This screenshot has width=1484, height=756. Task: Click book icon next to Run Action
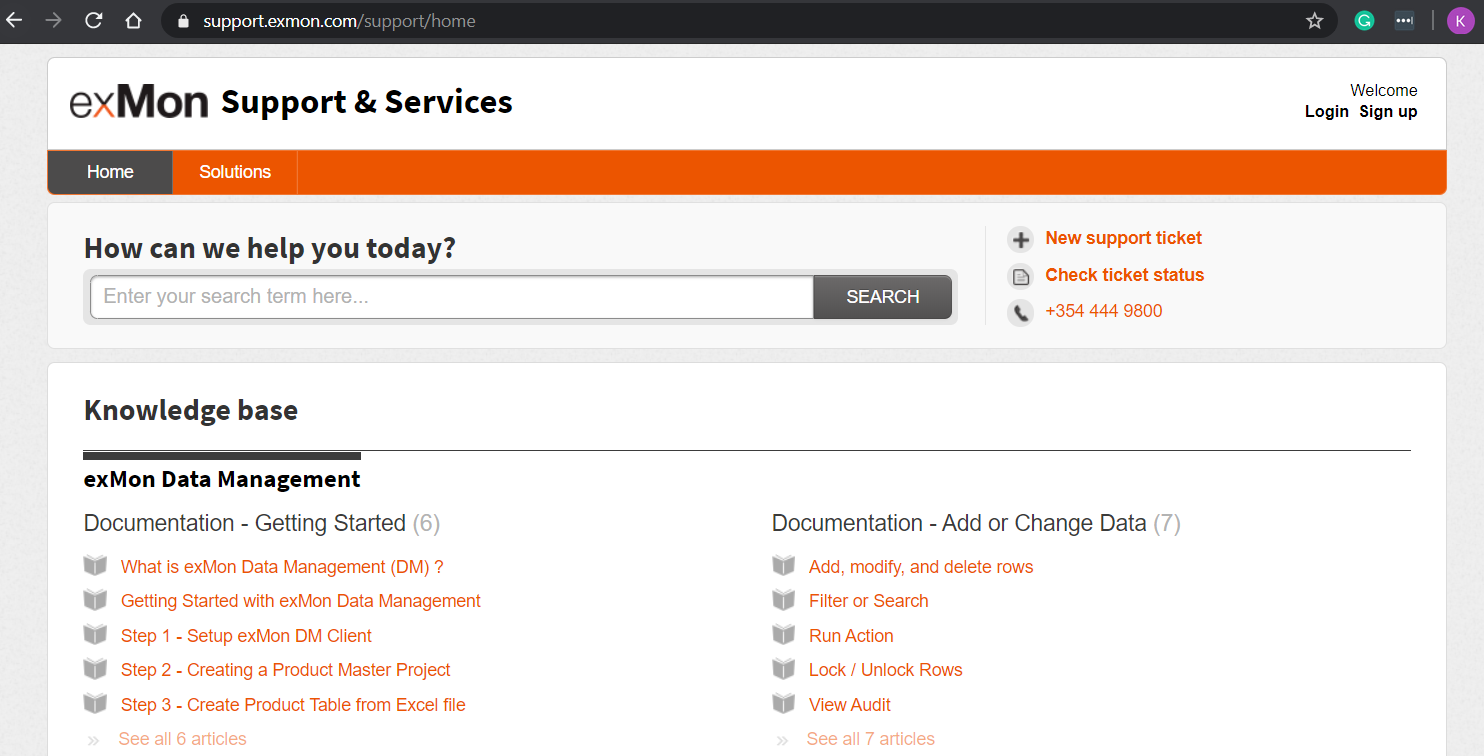point(784,635)
